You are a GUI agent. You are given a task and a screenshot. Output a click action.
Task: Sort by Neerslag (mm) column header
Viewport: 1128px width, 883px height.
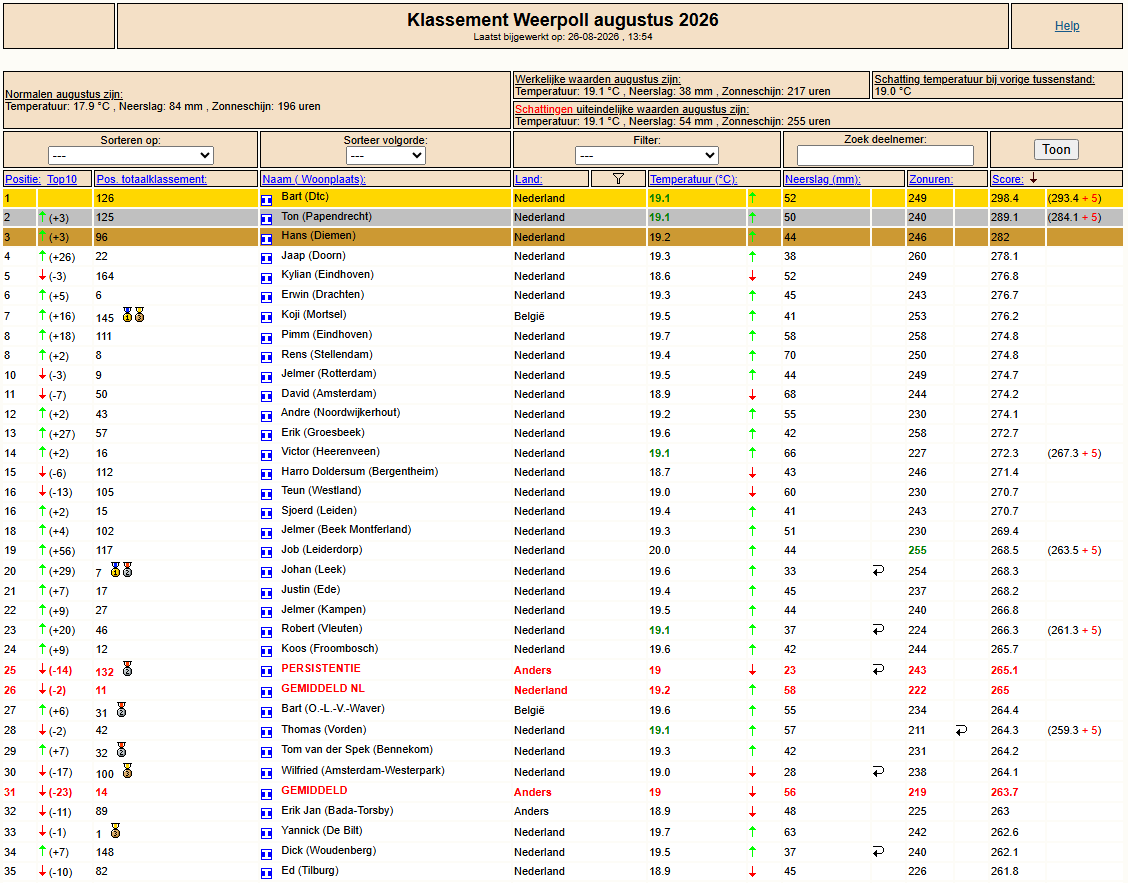click(822, 179)
